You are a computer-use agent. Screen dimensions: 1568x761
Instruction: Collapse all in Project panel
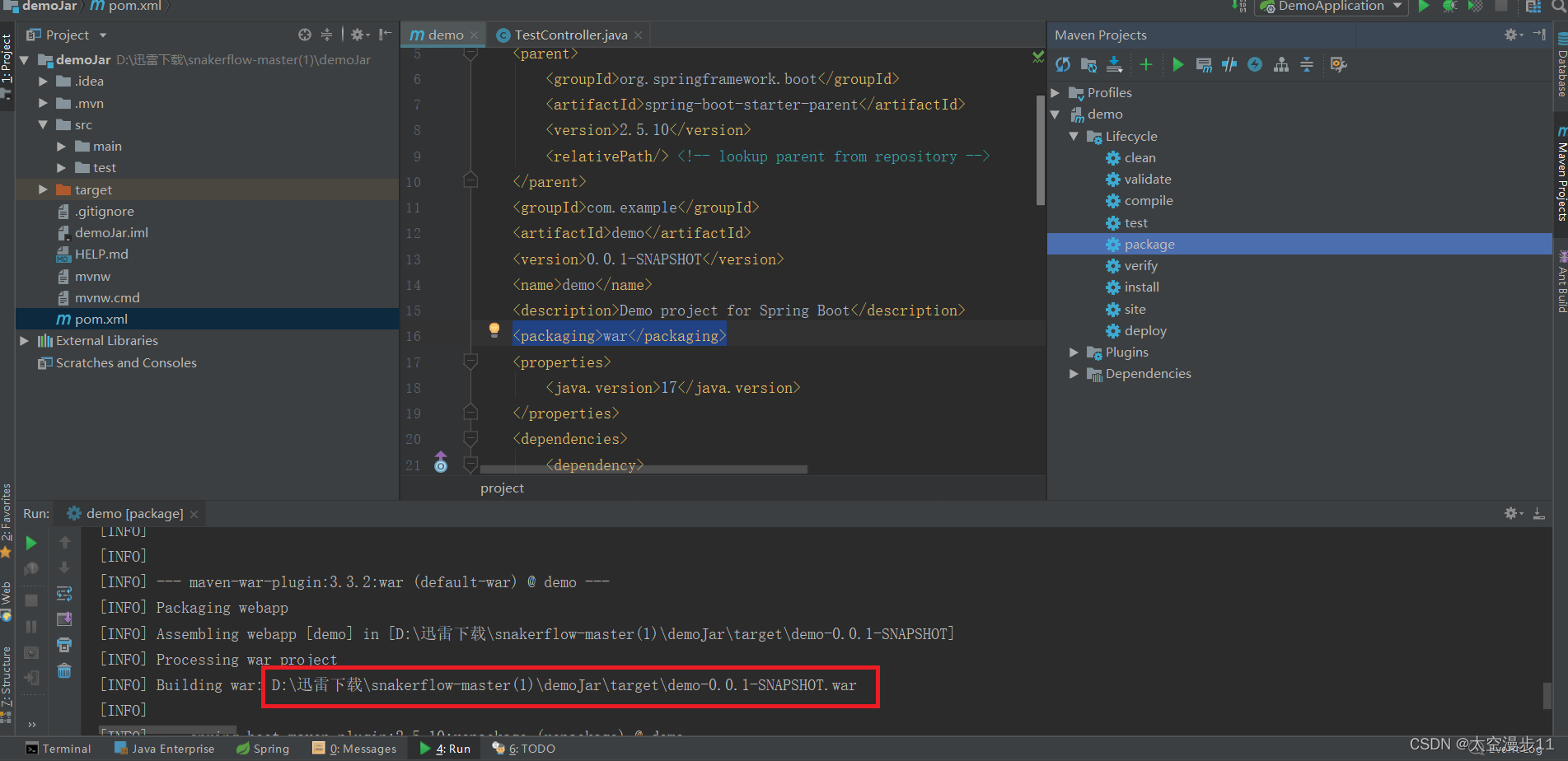click(326, 35)
